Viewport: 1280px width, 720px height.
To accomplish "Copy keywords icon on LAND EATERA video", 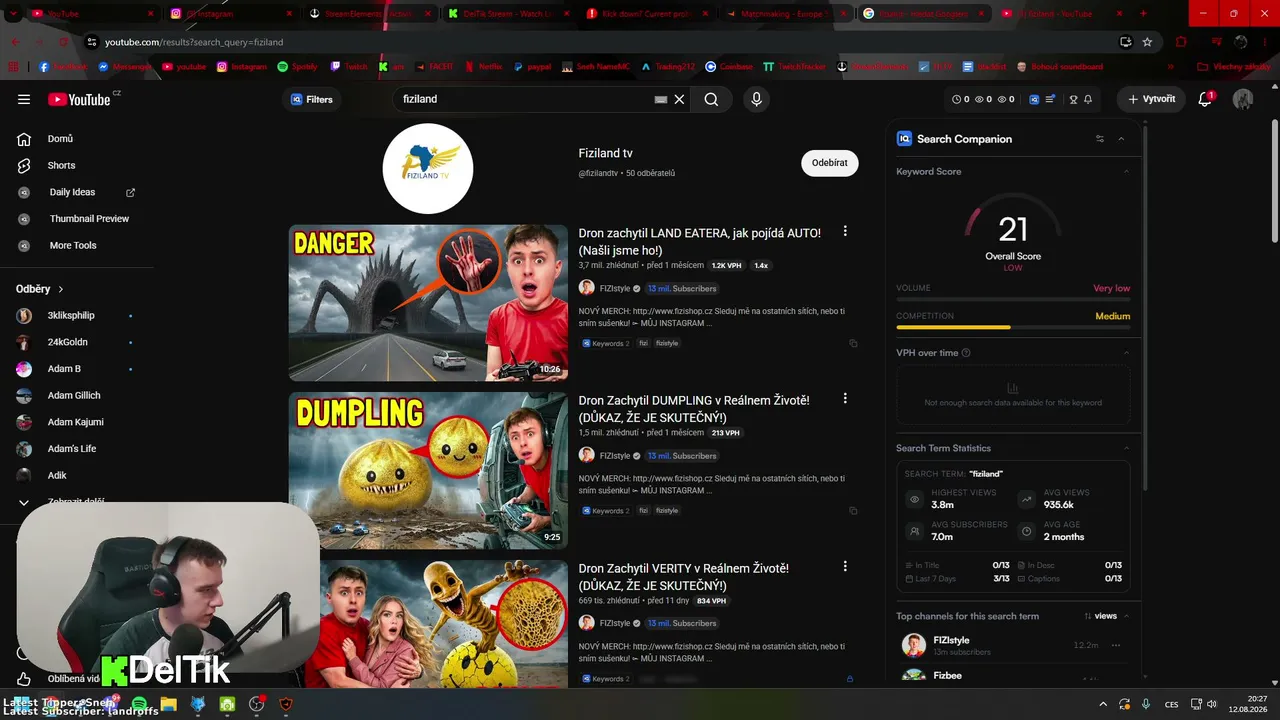I will coord(853,343).
